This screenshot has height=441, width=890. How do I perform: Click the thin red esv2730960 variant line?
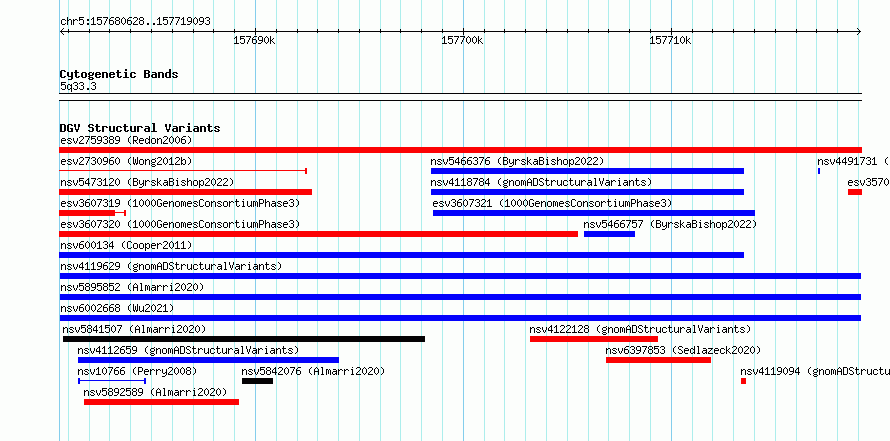183,171
